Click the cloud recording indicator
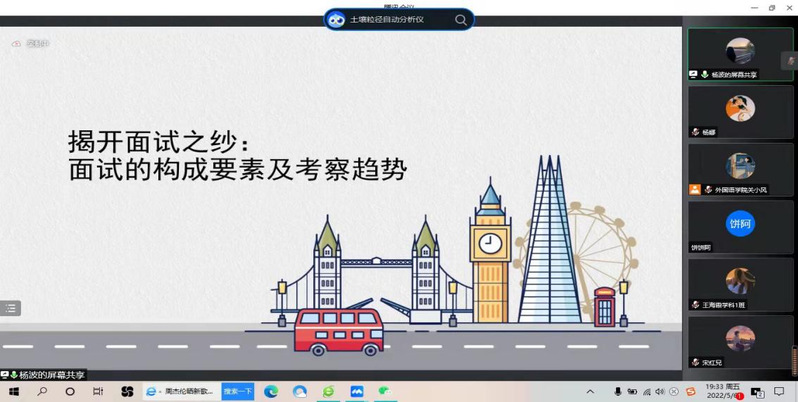Viewport: 798px width, 402px height. click(x=29, y=44)
